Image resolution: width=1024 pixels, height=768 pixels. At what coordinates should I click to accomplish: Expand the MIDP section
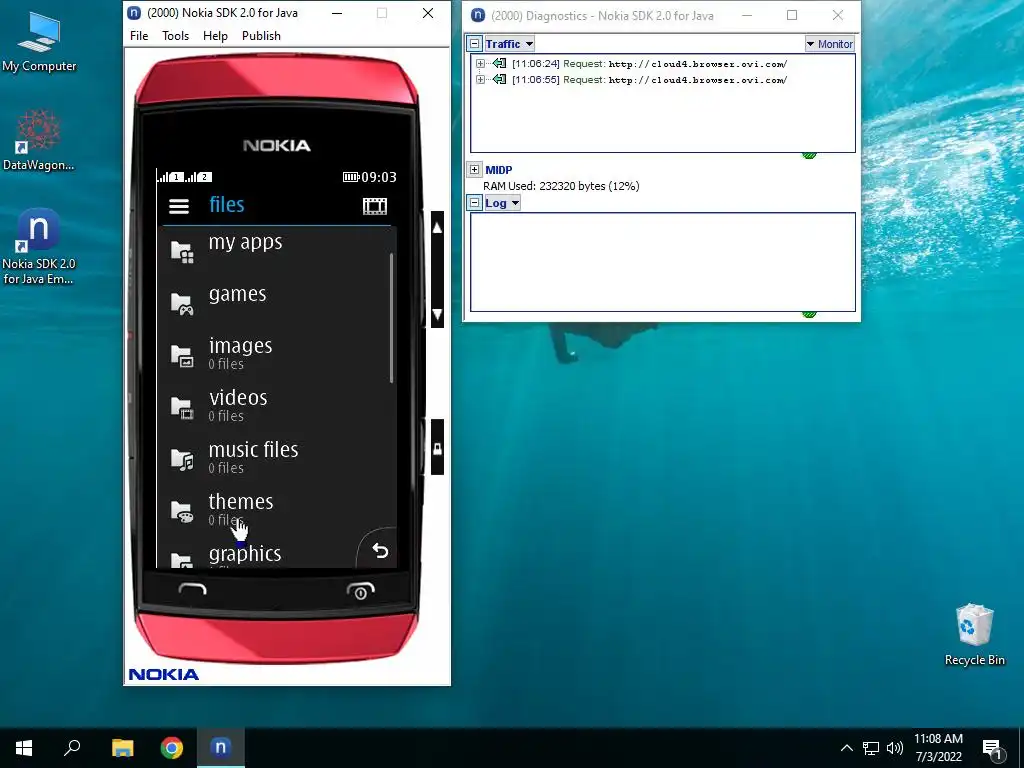[x=475, y=170]
